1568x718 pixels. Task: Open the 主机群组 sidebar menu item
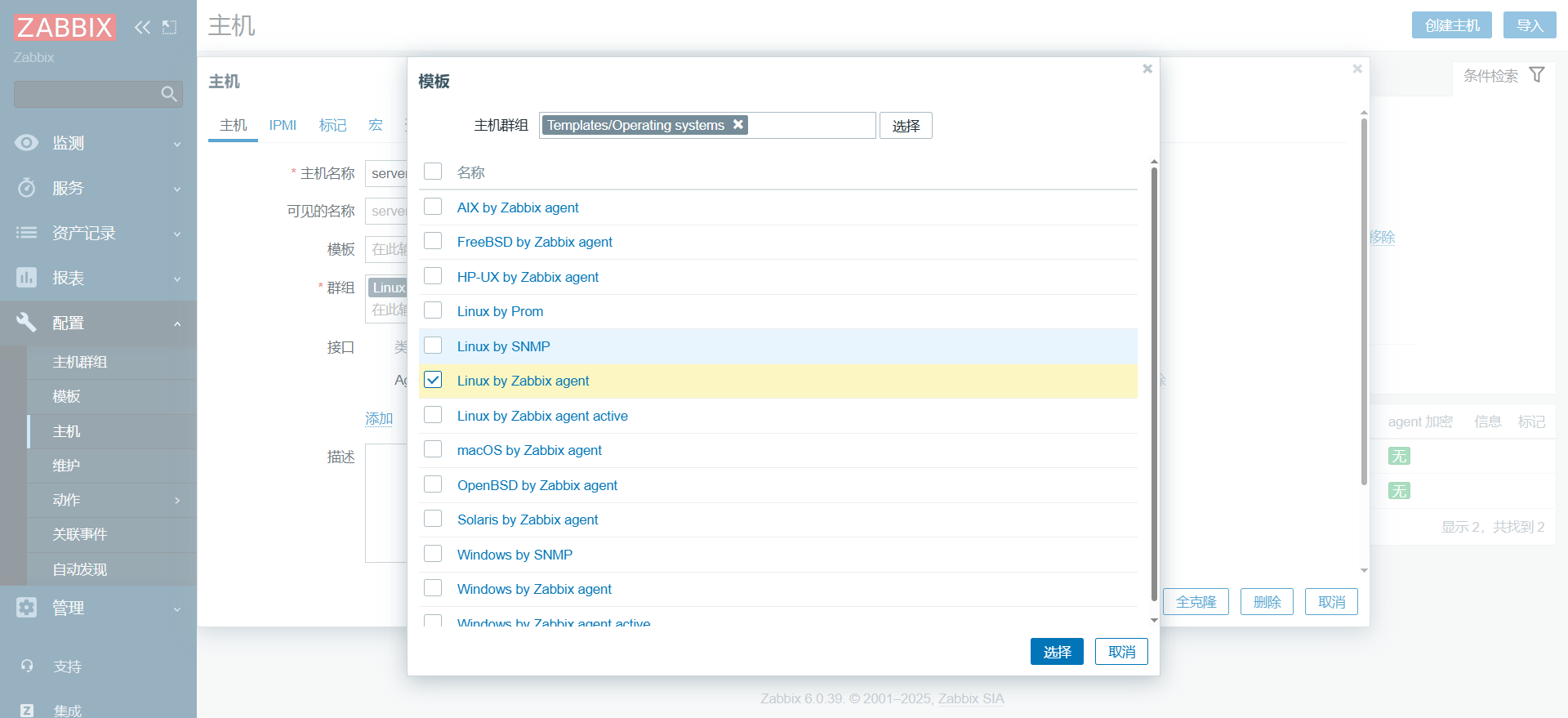(x=80, y=362)
